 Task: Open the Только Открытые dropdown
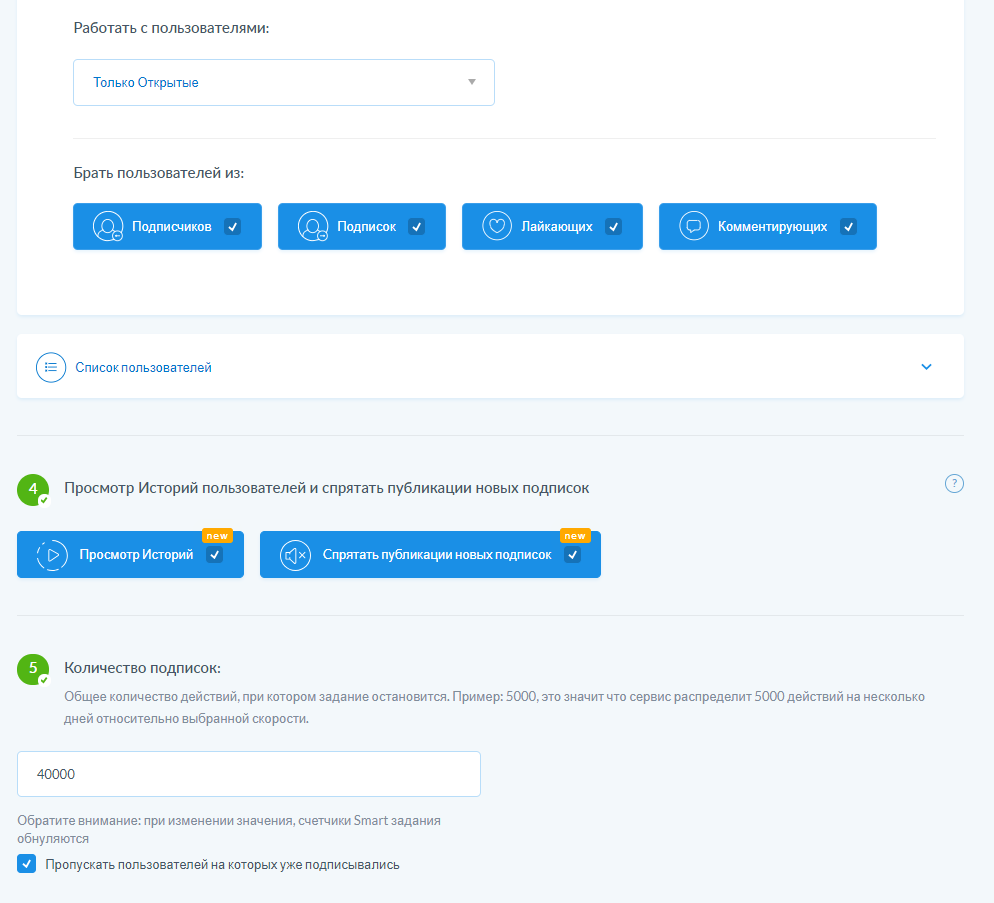[x=284, y=82]
